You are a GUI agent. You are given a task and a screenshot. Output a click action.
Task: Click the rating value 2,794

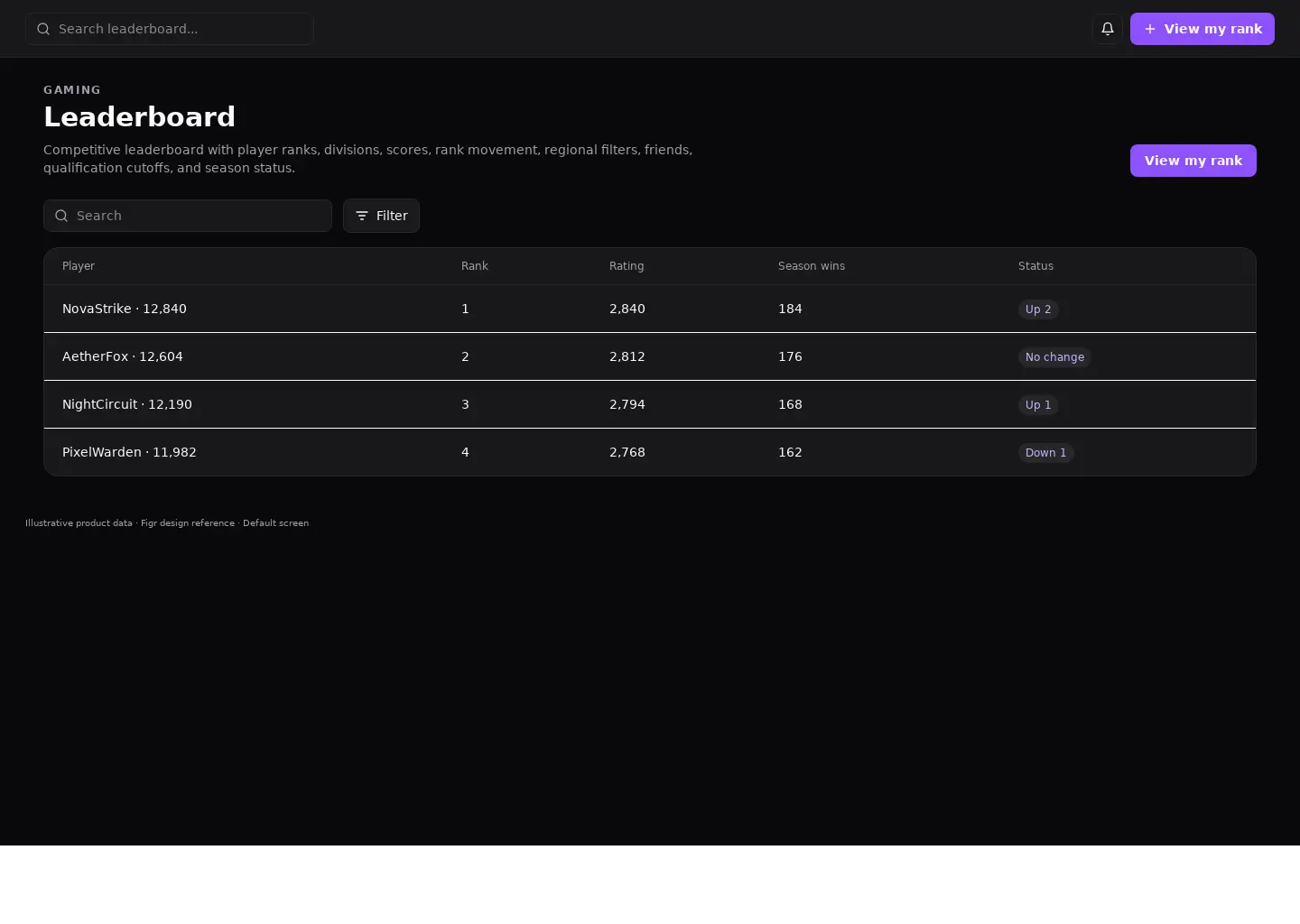pyautogui.click(x=627, y=404)
